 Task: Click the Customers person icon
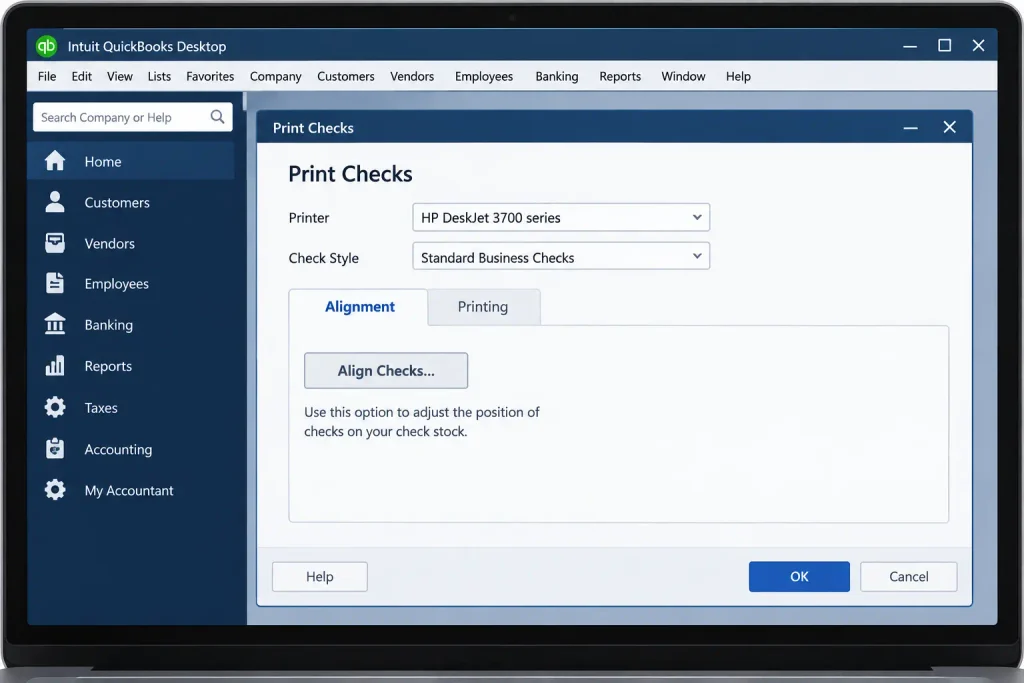point(55,202)
